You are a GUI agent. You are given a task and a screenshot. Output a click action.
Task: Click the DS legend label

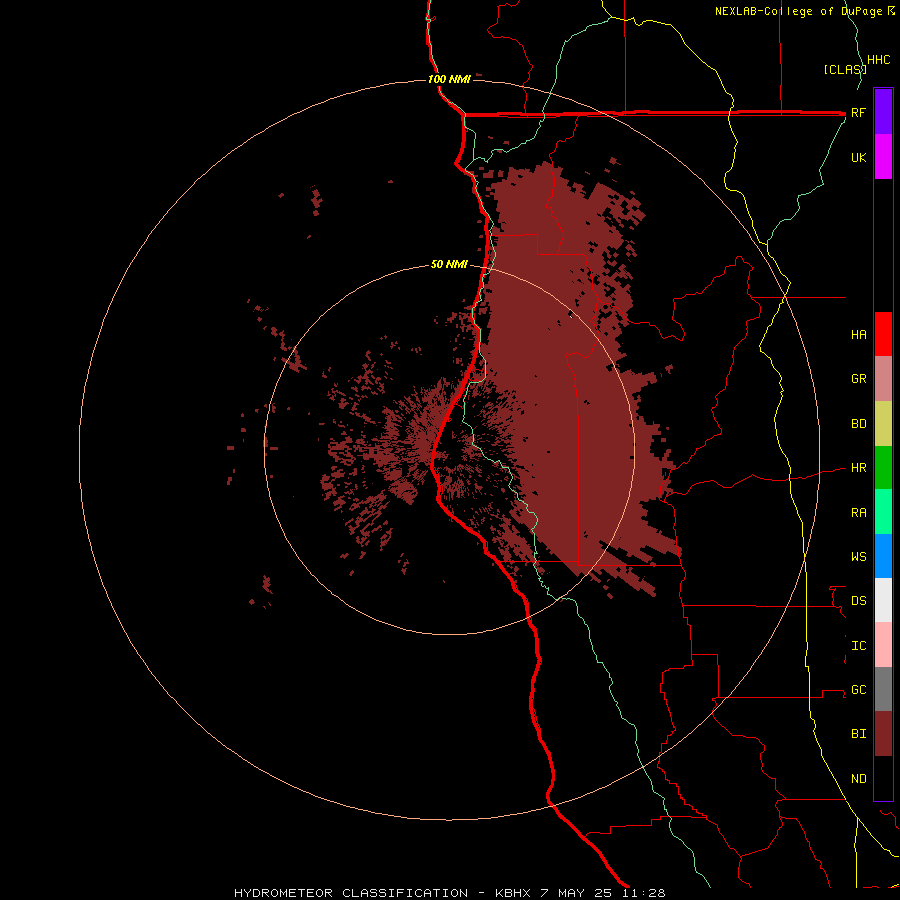tap(858, 601)
